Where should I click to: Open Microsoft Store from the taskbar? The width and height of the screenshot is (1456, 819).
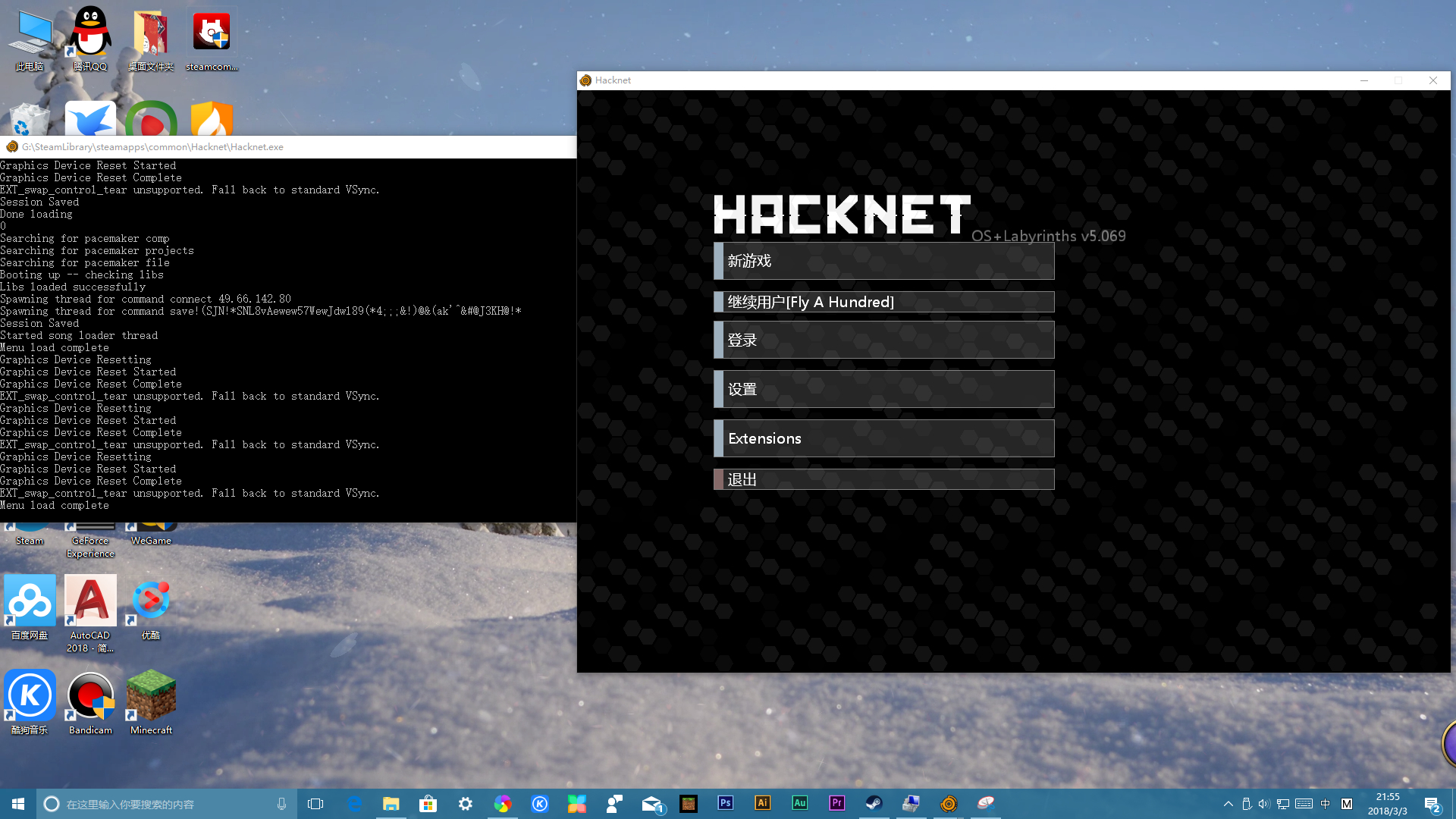pyautogui.click(x=428, y=804)
